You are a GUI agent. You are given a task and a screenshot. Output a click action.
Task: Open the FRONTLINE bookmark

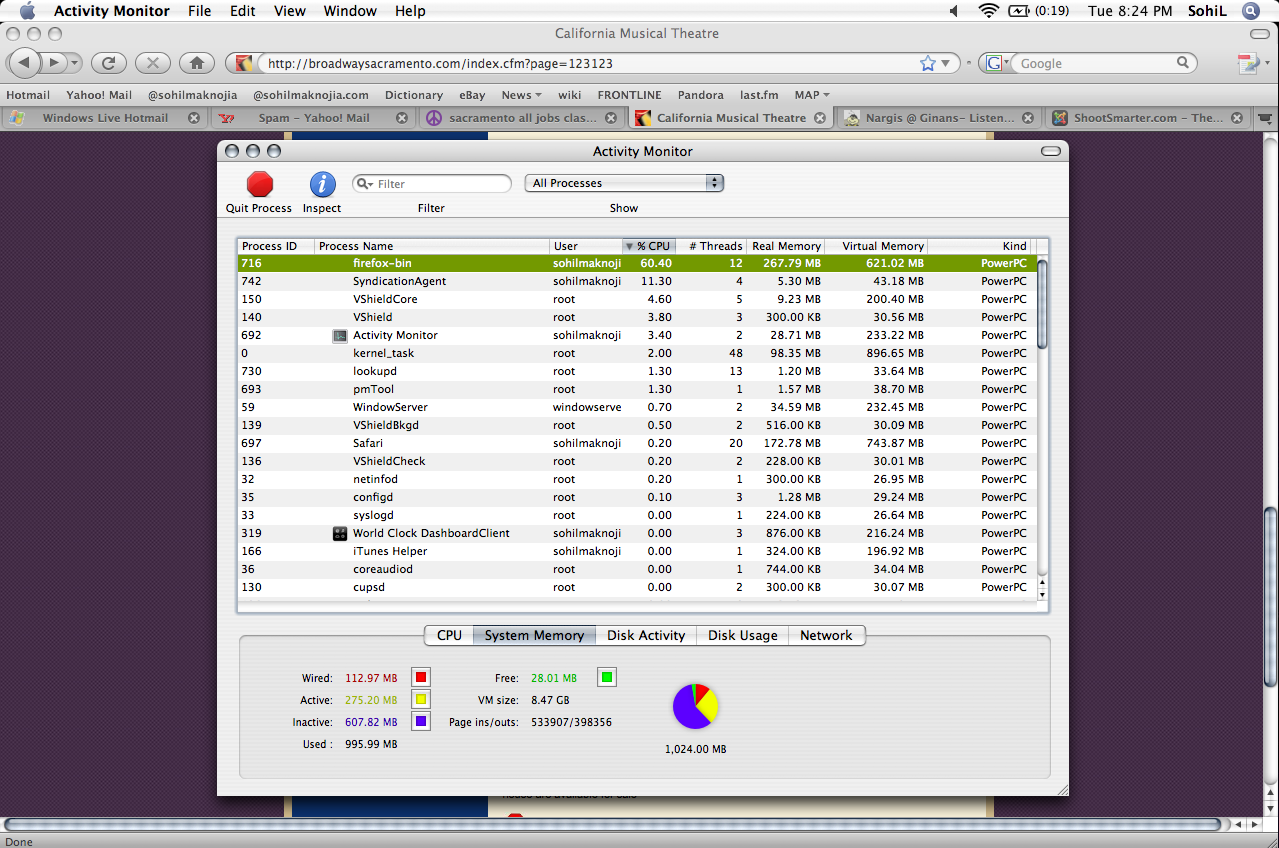(x=630, y=95)
